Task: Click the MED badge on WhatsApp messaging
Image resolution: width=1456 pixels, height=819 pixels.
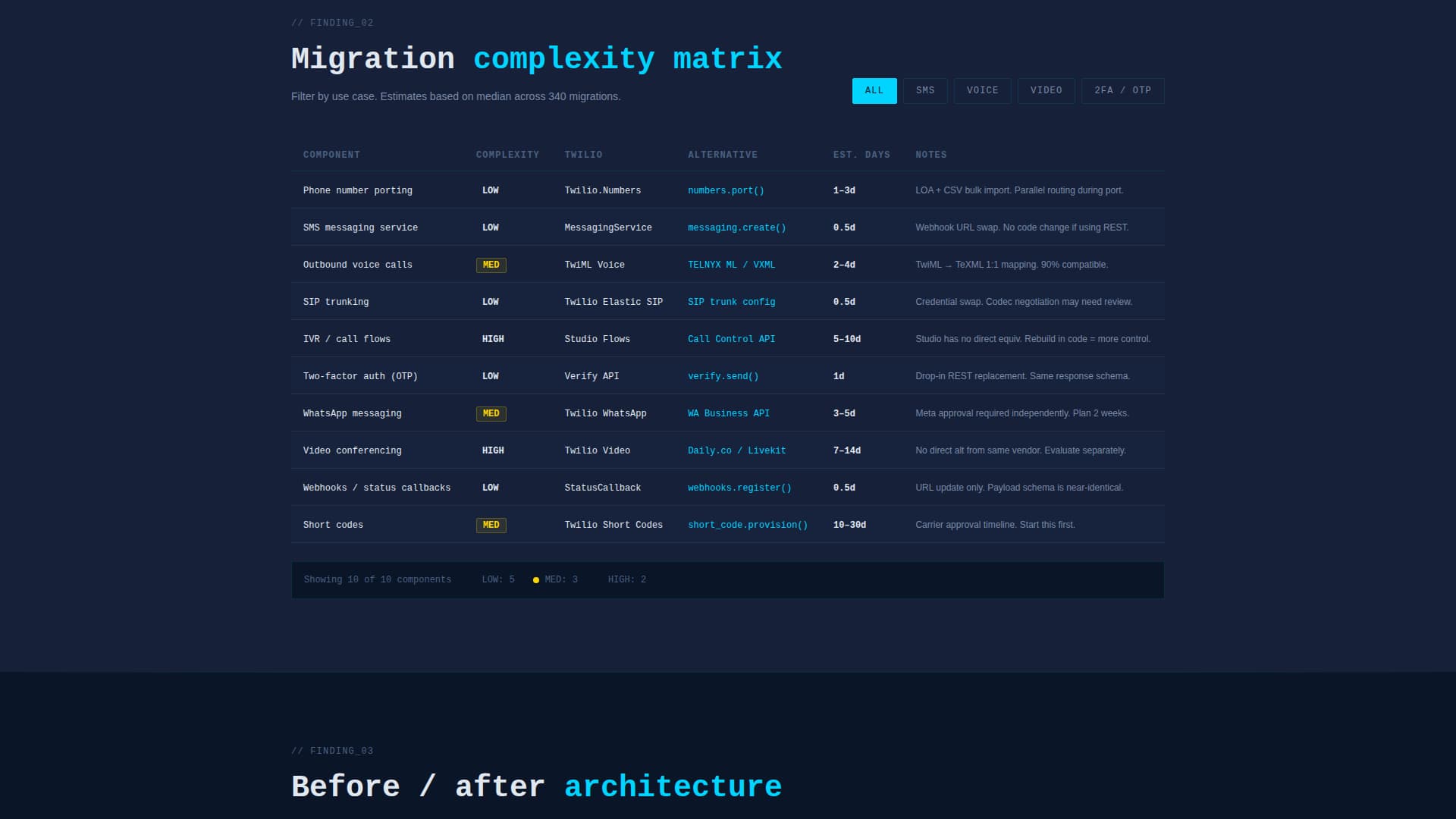Action: pos(491,413)
